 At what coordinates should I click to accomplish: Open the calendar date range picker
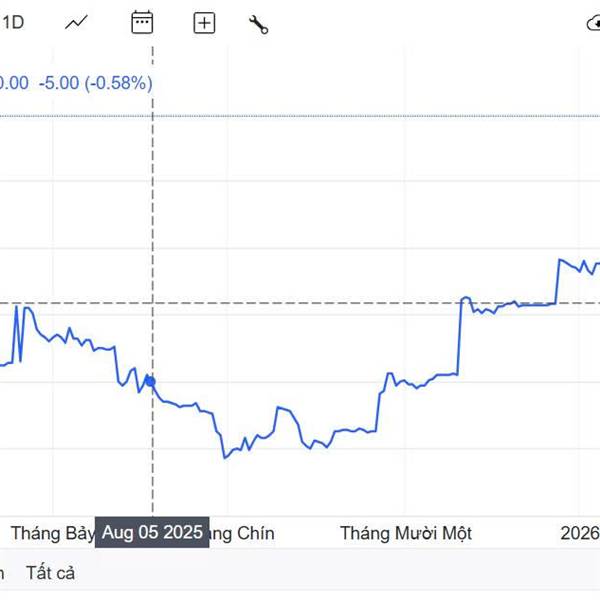(142, 23)
